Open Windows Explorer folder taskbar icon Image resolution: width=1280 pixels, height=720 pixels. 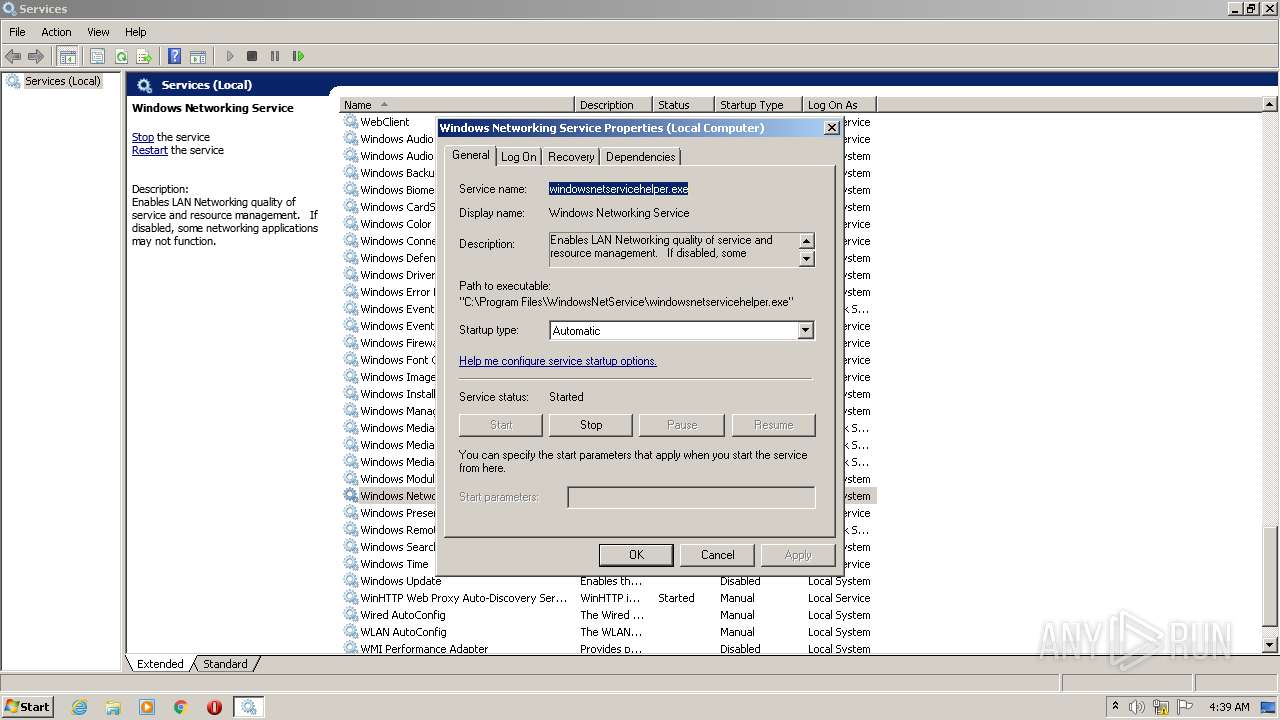pos(113,707)
